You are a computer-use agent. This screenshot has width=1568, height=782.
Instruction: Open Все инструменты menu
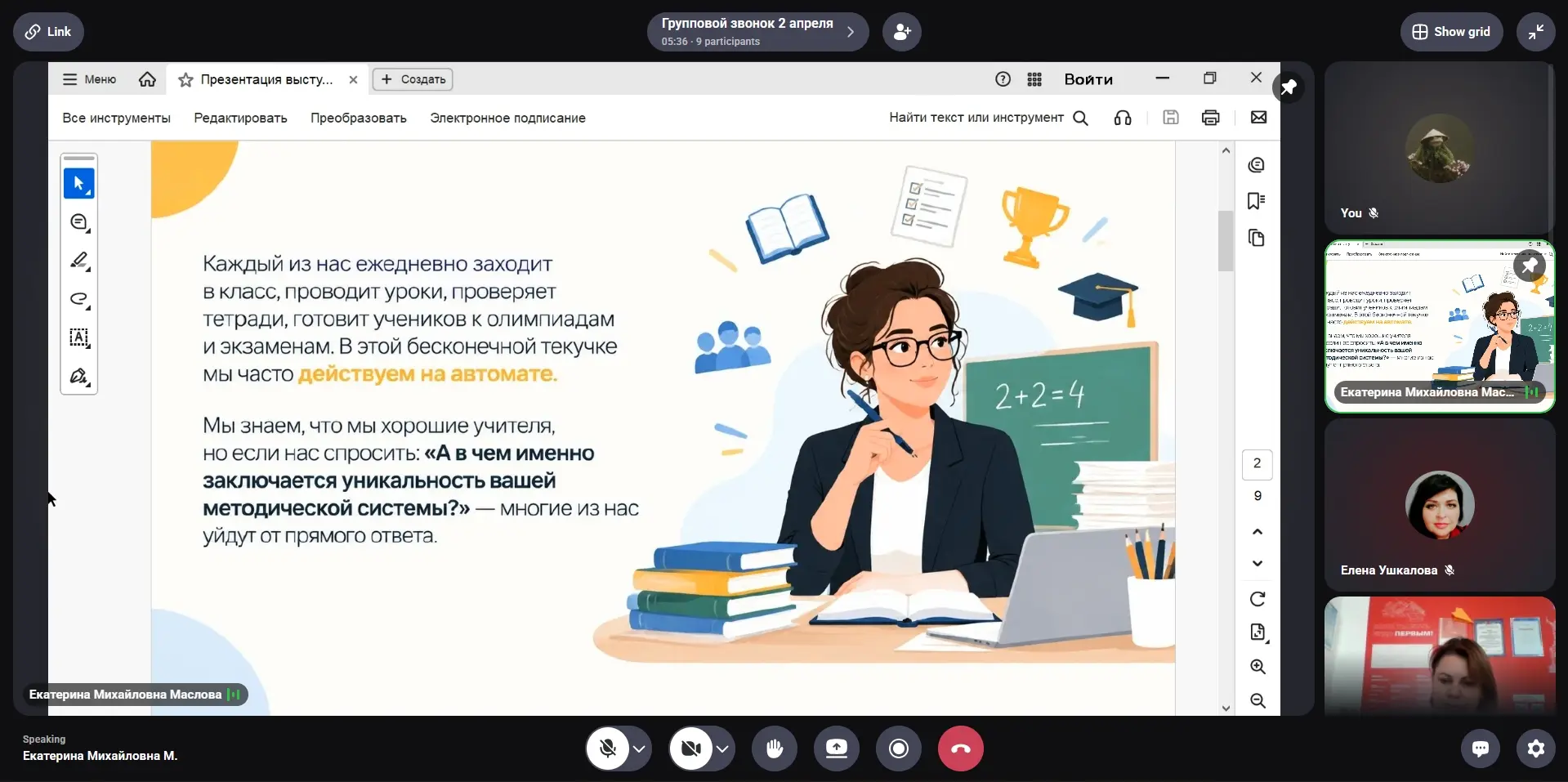point(117,118)
